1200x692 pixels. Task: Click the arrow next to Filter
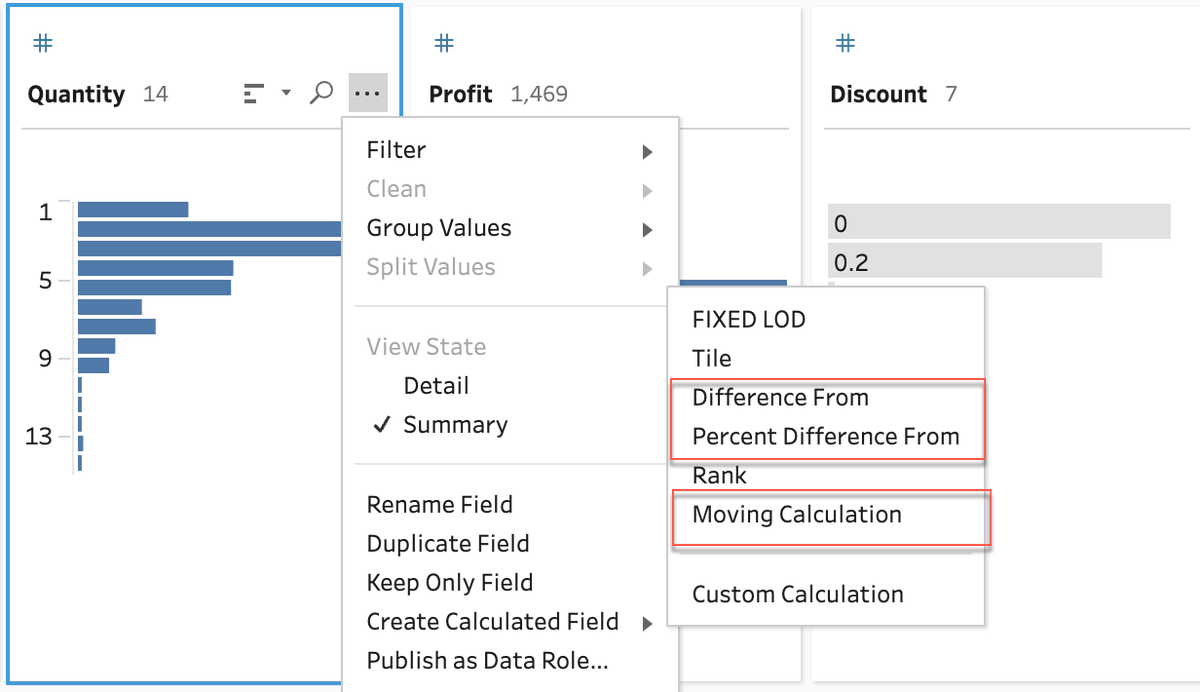point(647,152)
